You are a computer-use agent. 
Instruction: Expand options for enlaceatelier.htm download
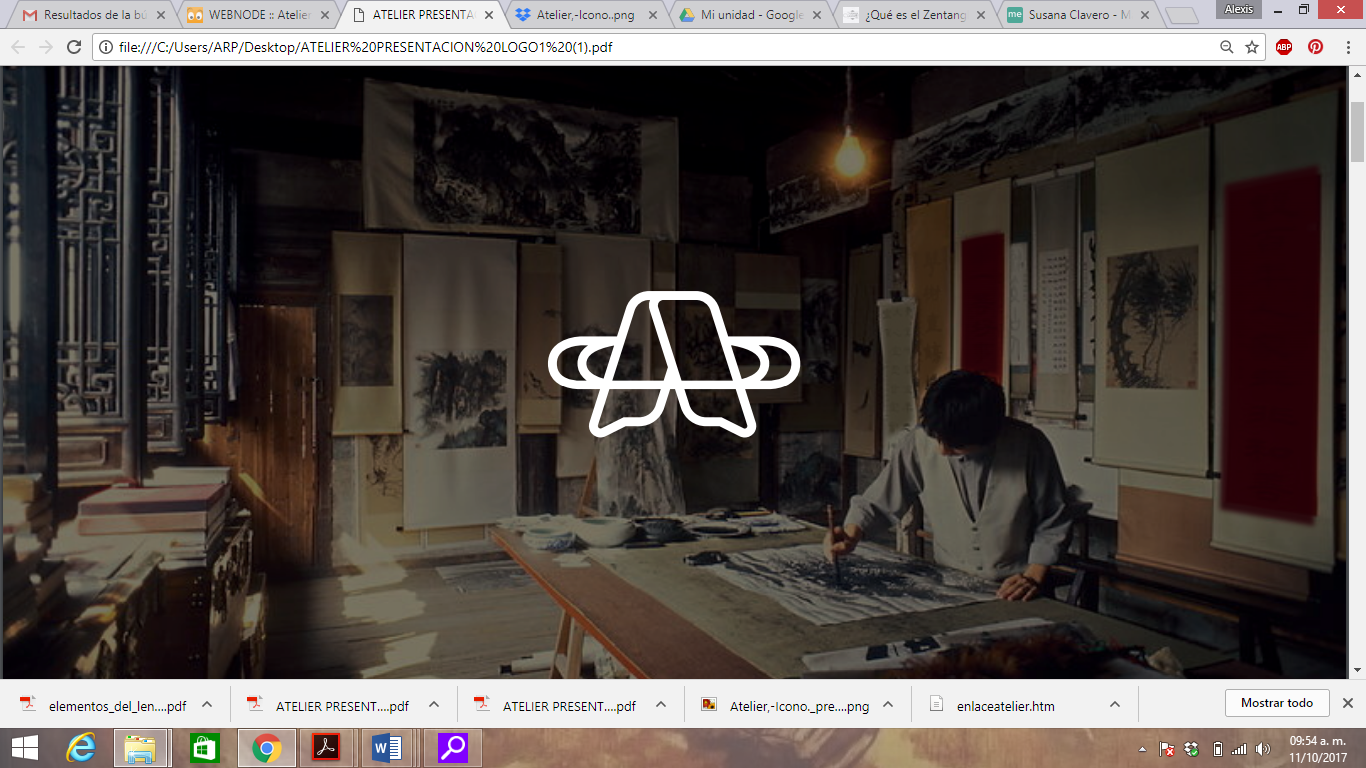[1115, 704]
